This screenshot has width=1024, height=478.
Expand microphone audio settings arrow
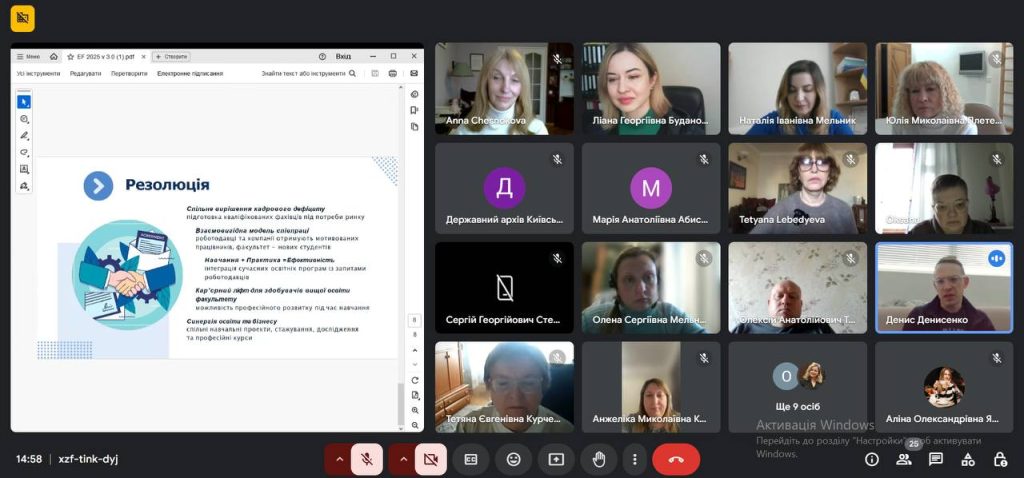tap(339, 459)
